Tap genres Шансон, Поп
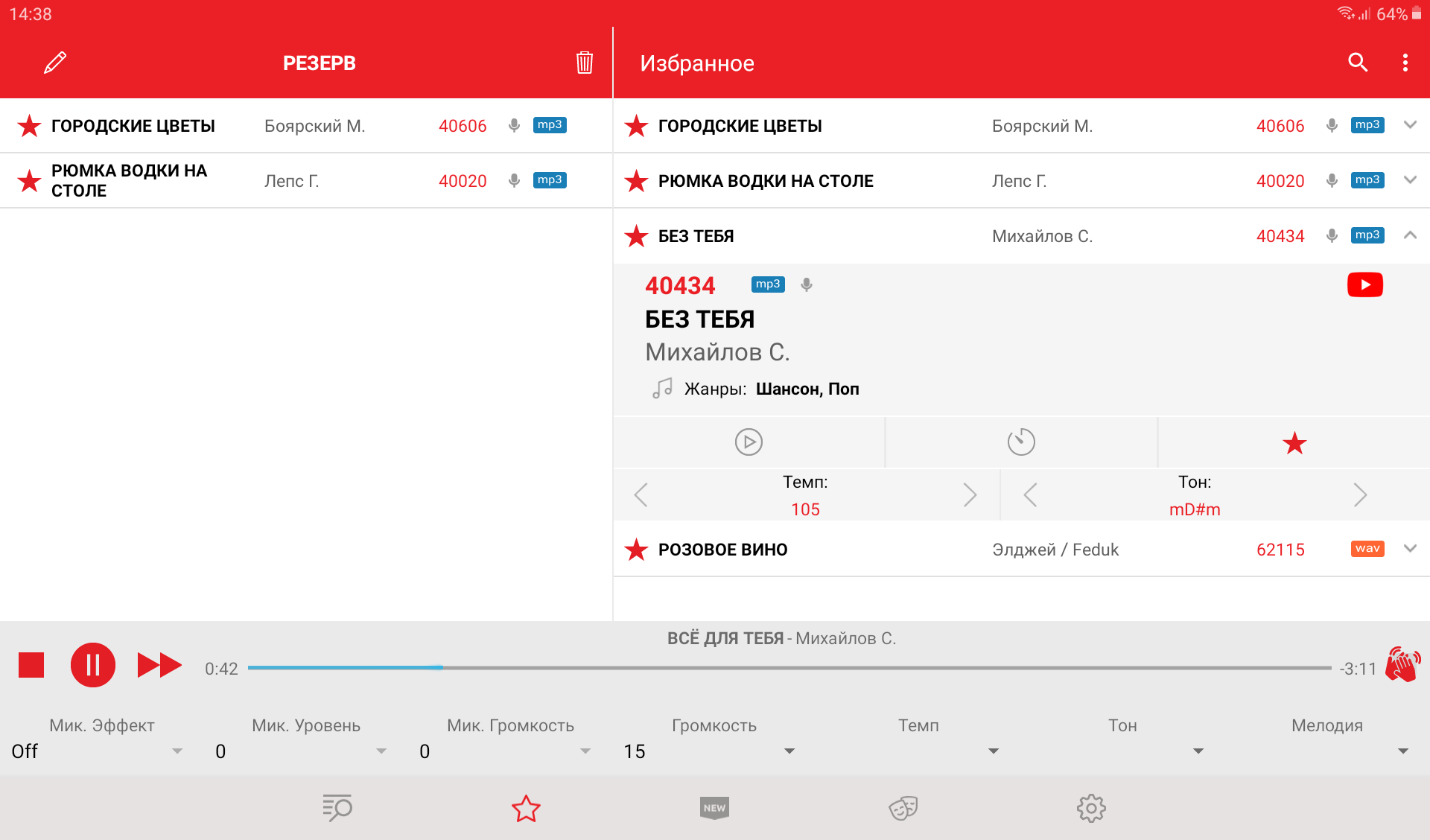Image resolution: width=1430 pixels, height=840 pixels. (x=807, y=389)
